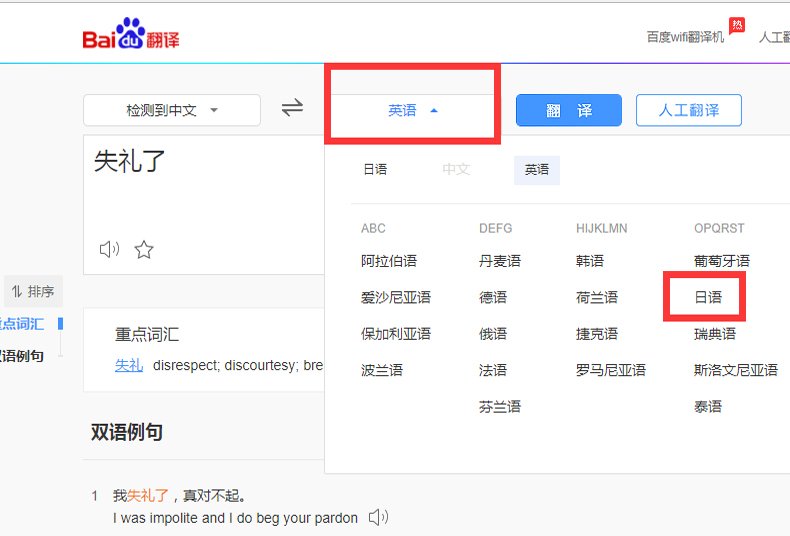Select 葡萄牙语 from the language list
The image size is (790, 536).
tap(722, 261)
